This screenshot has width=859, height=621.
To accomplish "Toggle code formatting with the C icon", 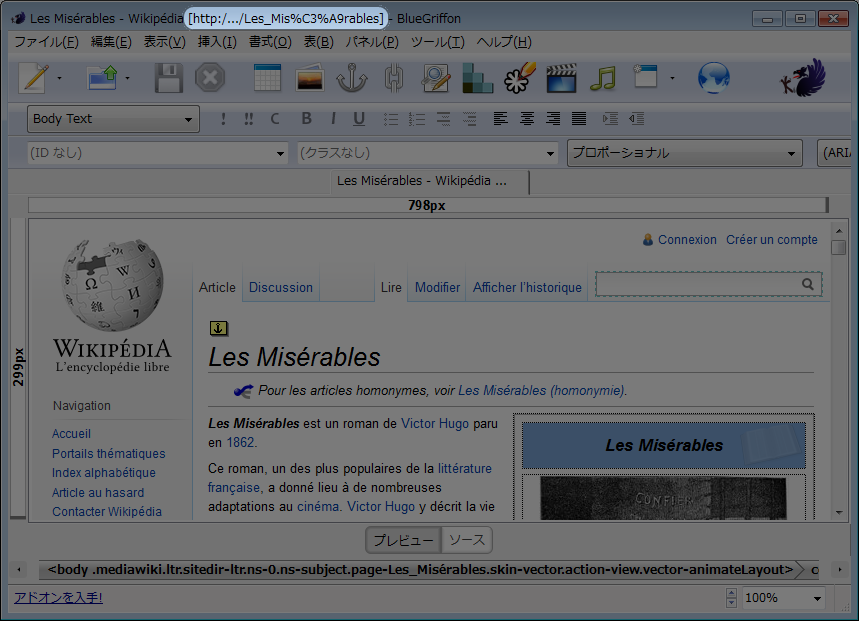I will (x=275, y=119).
